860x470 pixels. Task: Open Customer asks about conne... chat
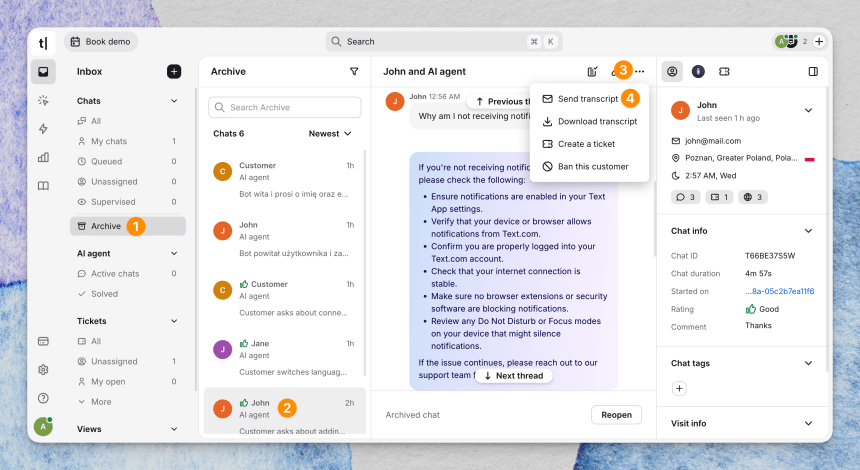tap(284, 298)
